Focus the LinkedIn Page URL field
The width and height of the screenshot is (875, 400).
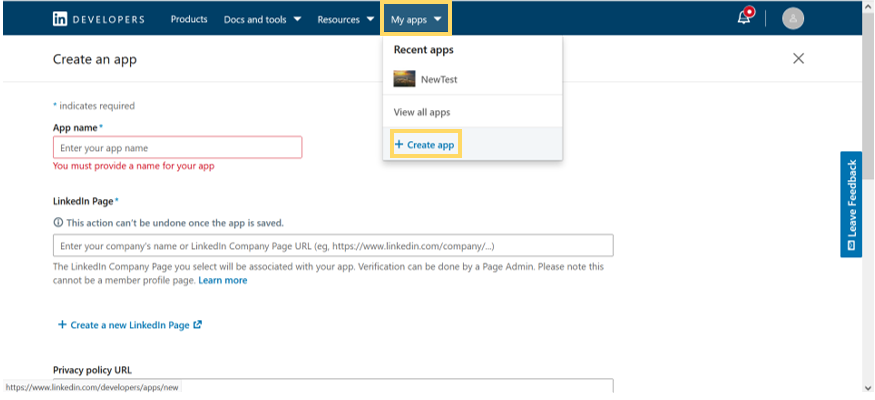point(333,245)
